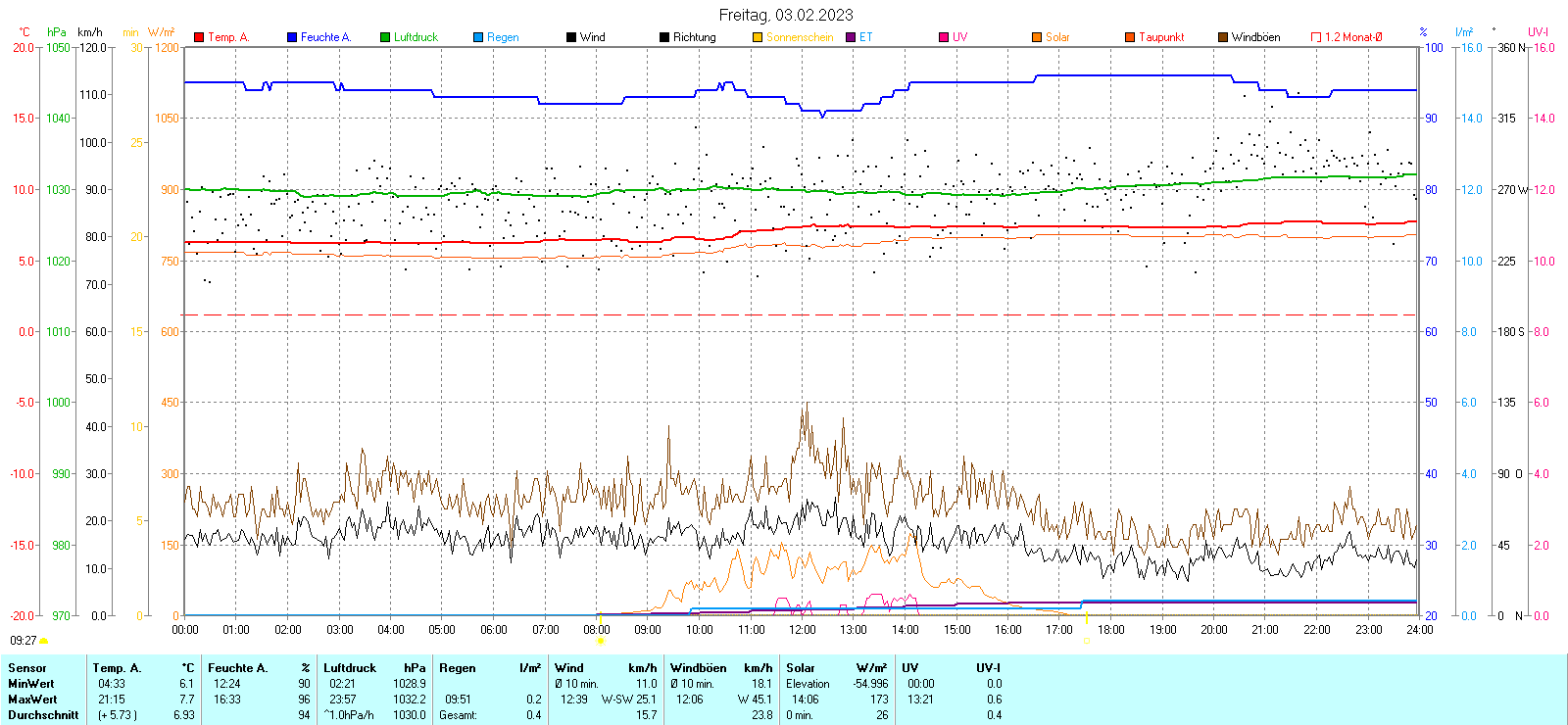Click the yellow icon beside 09:27
The height and width of the screenshot is (725, 1568).
pos(44,641)
